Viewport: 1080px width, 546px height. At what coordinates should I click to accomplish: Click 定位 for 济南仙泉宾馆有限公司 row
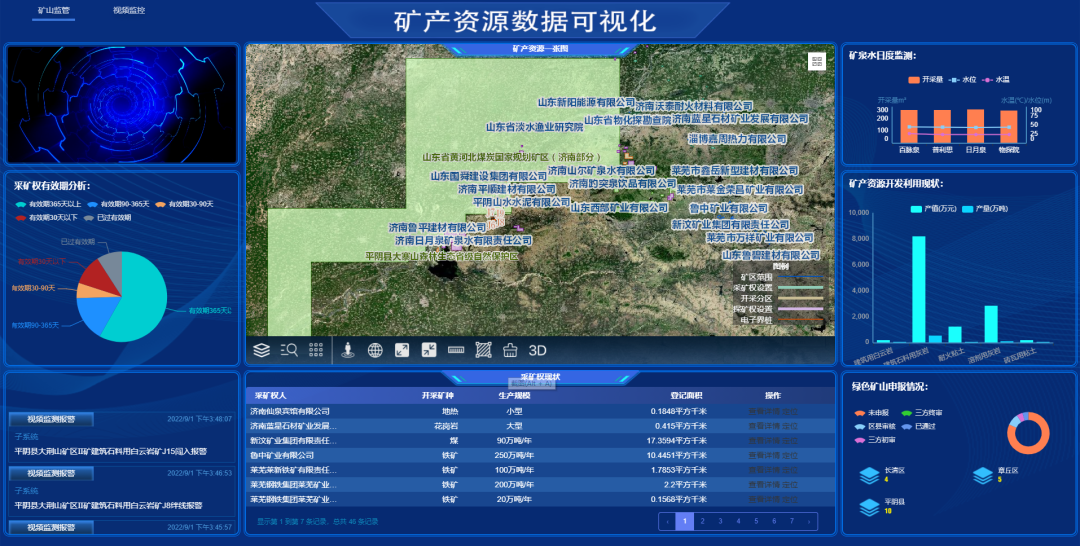coord(790,412)
